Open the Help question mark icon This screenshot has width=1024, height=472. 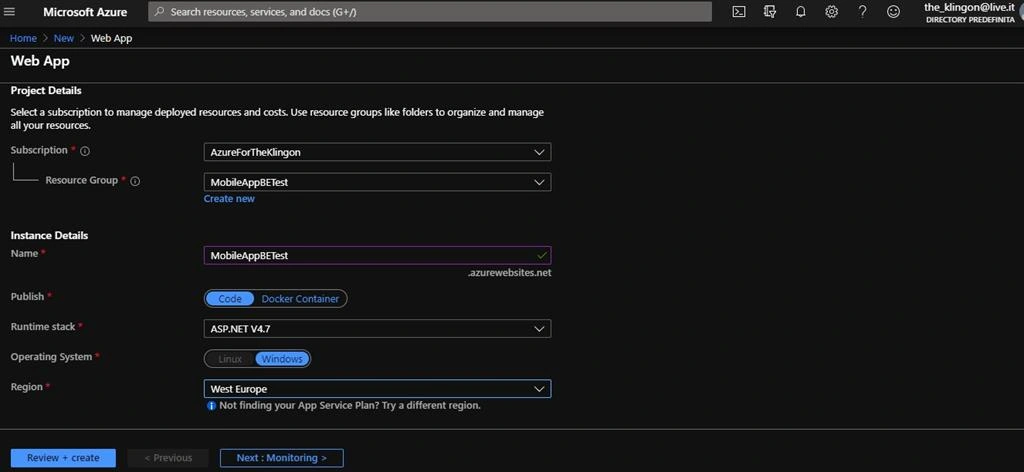click(862, 12)
